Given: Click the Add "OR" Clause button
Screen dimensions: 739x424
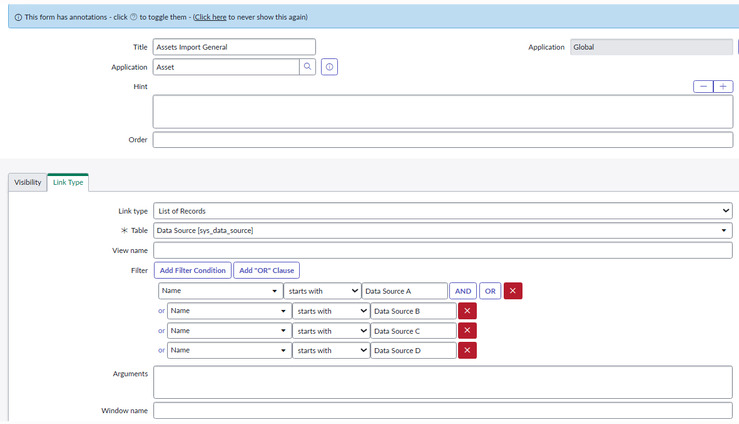Looking at the screenshot, I should pyautogui.click(x=266, y=270).
